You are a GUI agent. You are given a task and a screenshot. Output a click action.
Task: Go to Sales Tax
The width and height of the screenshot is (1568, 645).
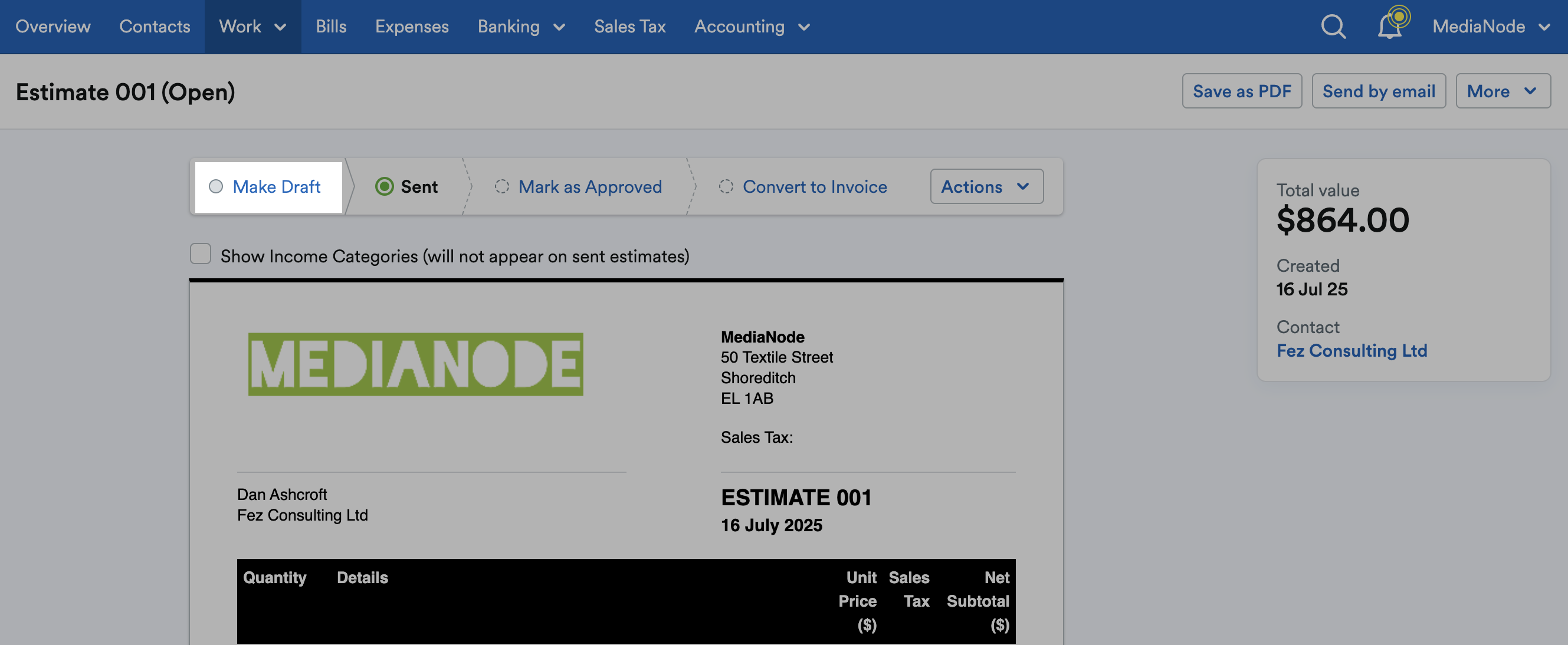click(629, 27)
